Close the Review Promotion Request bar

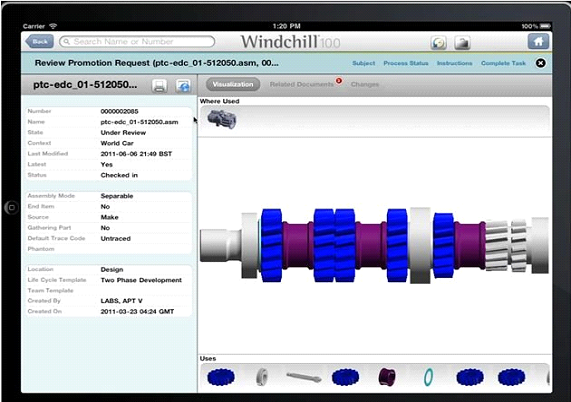point(541,63)
